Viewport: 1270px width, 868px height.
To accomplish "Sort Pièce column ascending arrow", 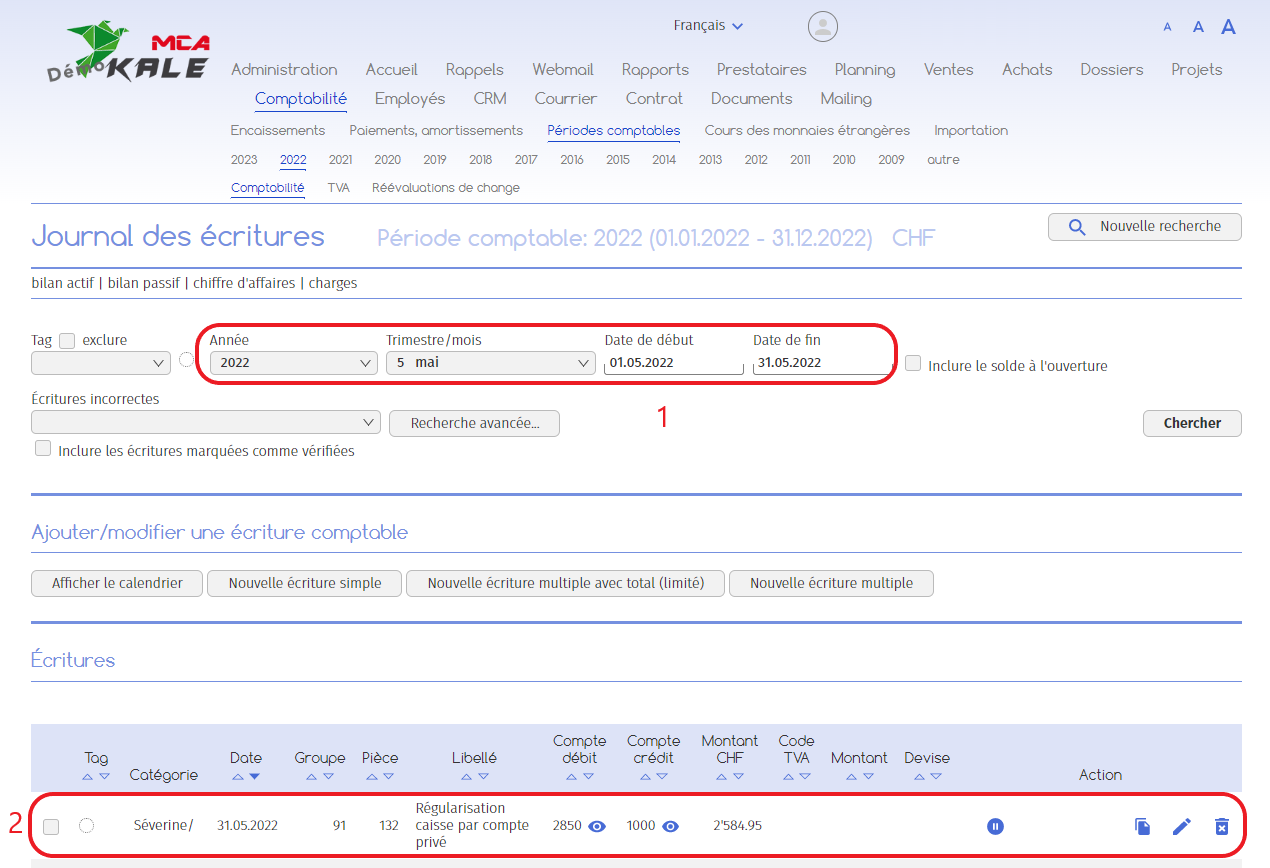I will pyautogui.click(x=371, y=776).
